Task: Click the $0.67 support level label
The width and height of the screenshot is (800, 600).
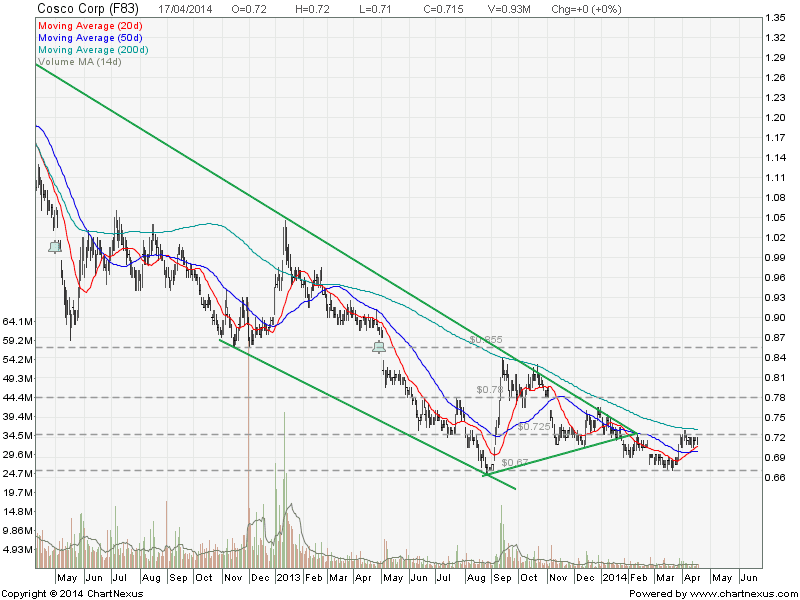Action: tap(515, 463)
